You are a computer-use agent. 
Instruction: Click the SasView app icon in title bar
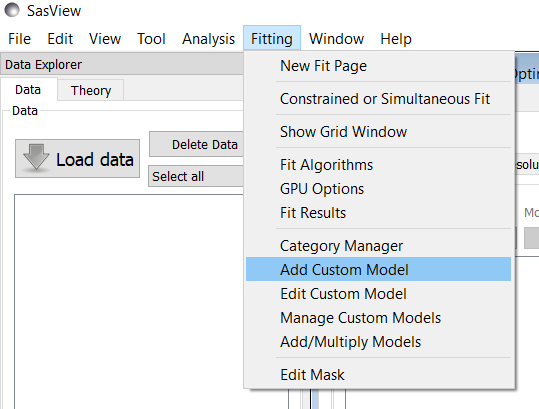pos(12,10)
